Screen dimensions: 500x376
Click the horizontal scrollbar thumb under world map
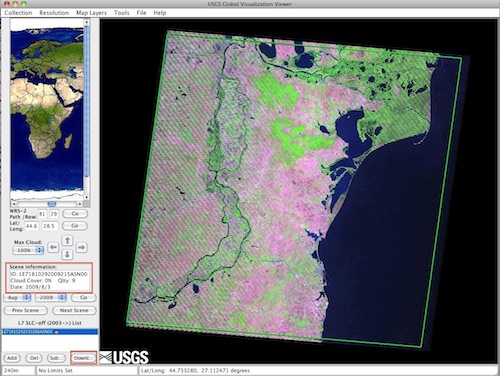coord(52,203)
